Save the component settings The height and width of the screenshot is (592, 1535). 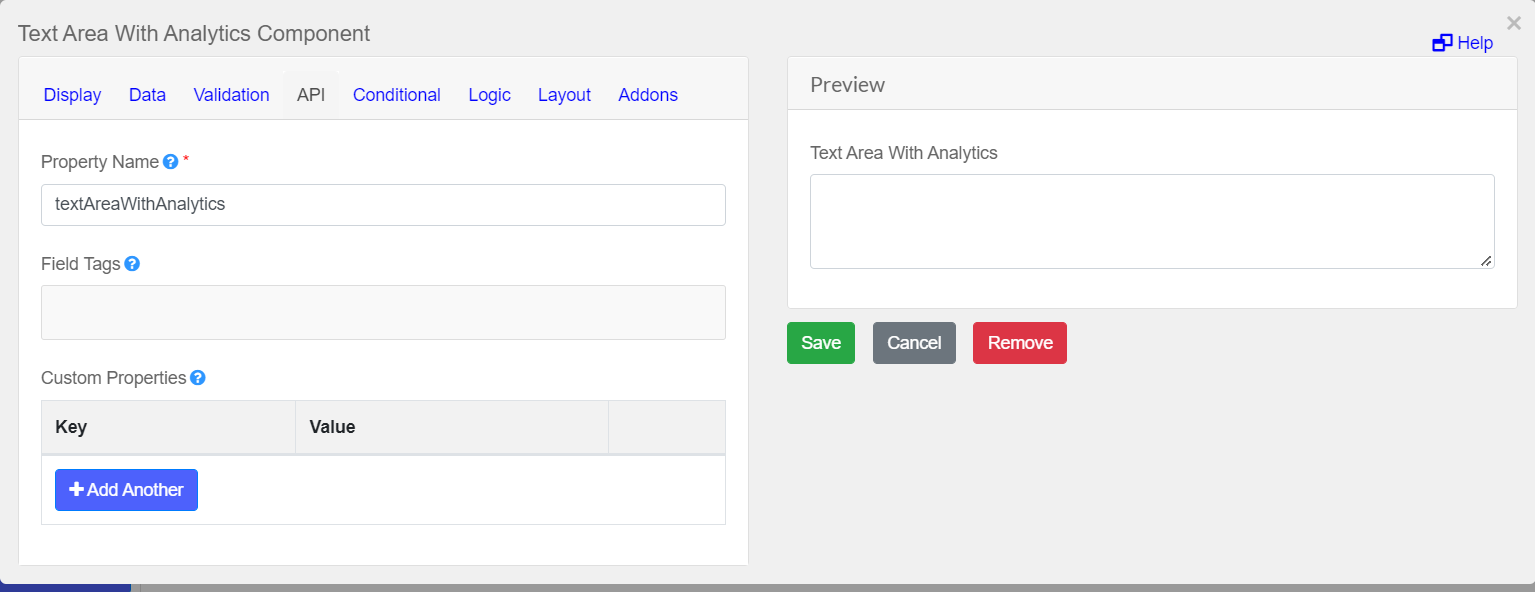coord(821,343)
